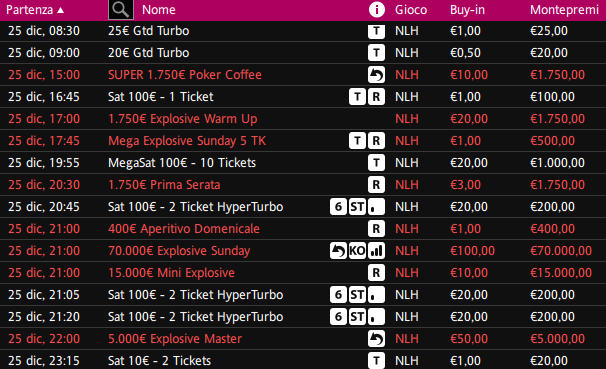The width and height of the screenshot is (606, 369).
Task: Click the R icon on 400€ Aperitivo Domenicale
Action: pos(376,230)
